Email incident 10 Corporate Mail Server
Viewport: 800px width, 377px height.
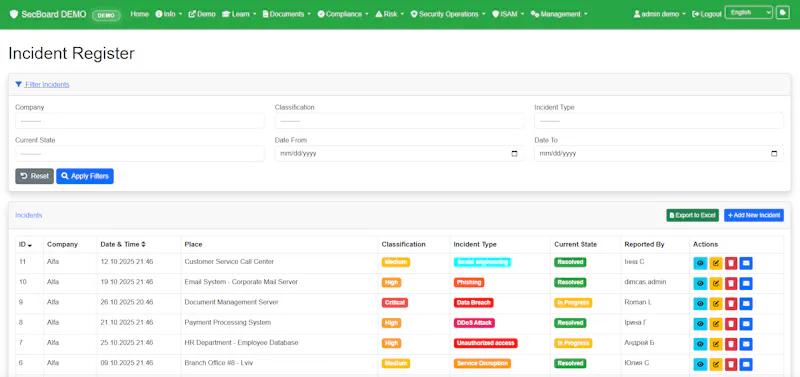tap(746, 284)
